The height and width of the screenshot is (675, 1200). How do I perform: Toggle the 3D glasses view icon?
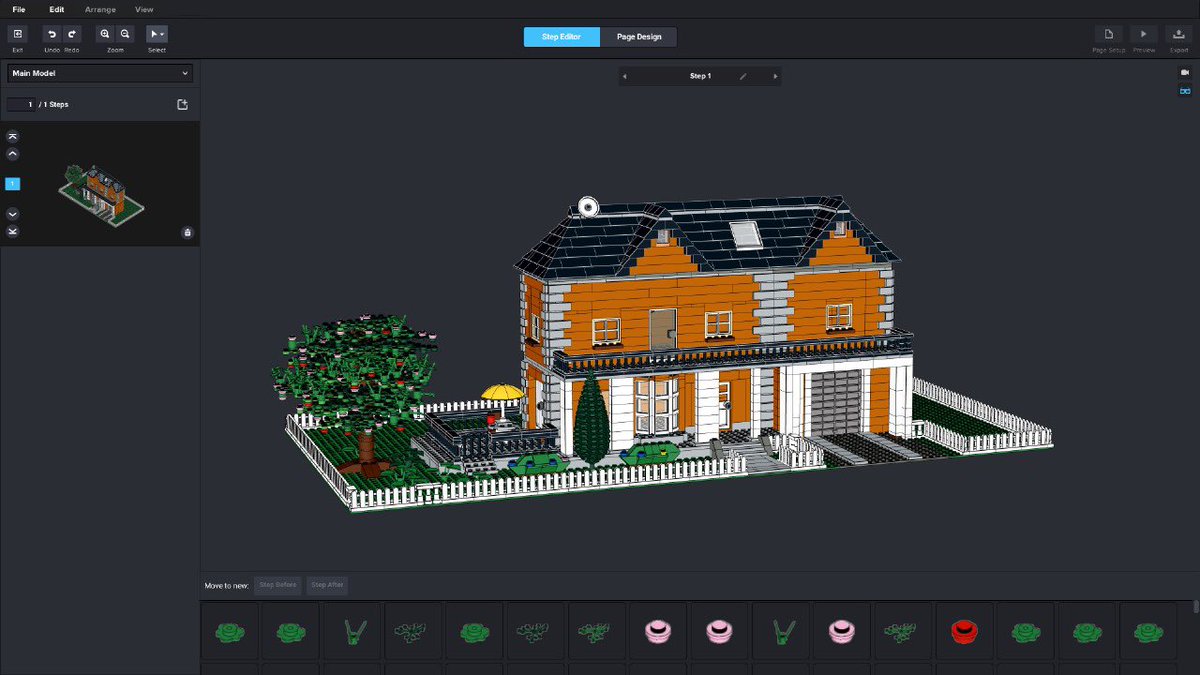click(1185, 91)
